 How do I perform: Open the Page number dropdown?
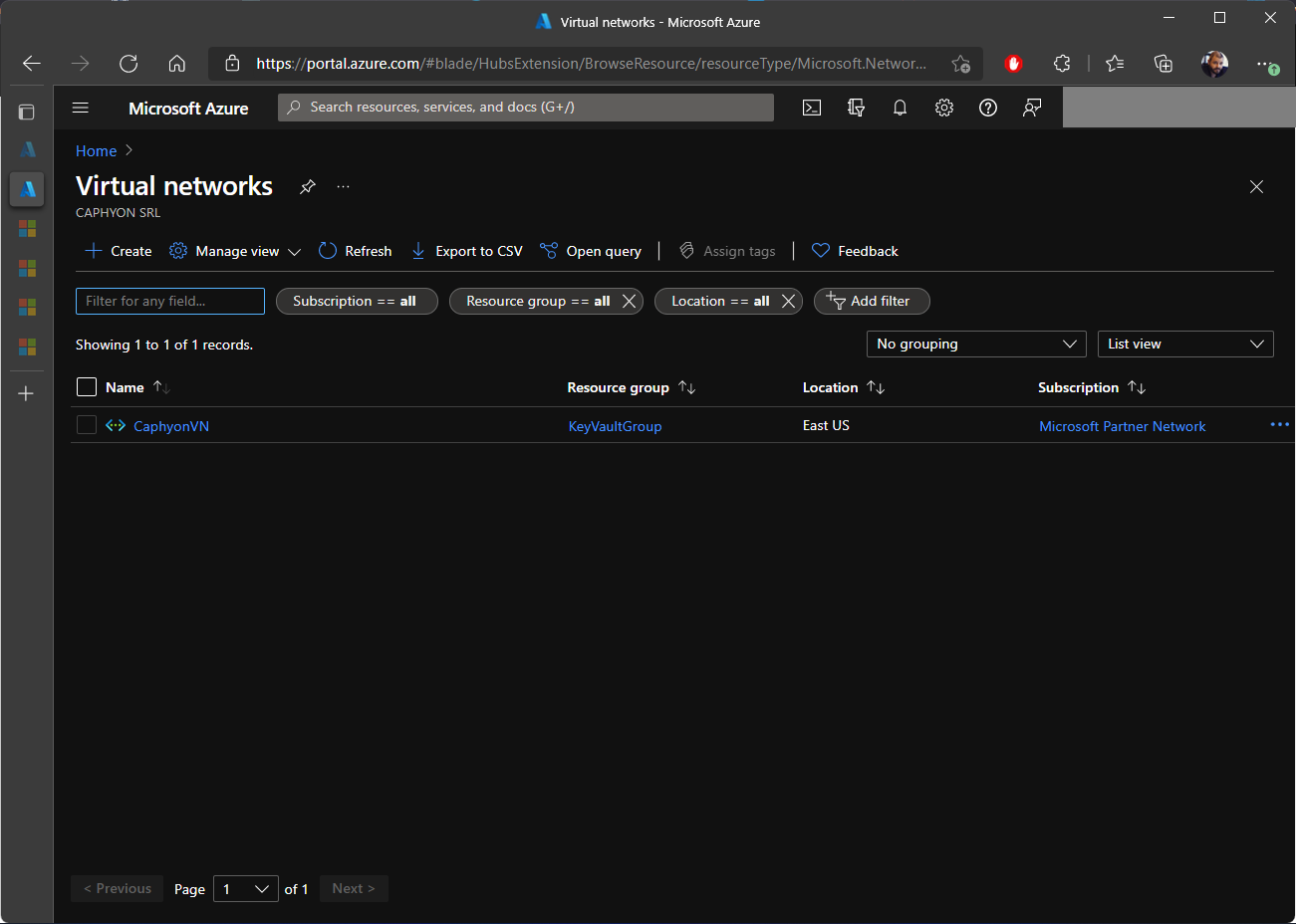click(x=246, y=888)
